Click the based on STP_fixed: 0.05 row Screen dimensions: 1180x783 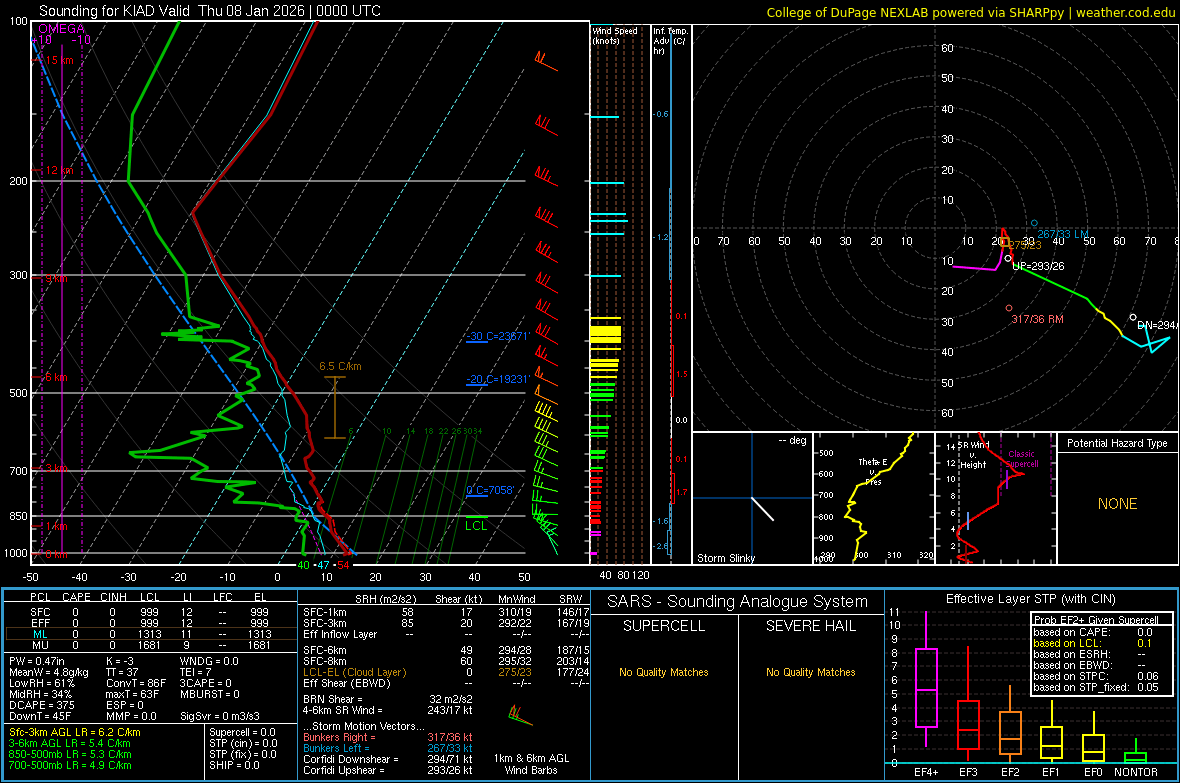click(1096, 687)
